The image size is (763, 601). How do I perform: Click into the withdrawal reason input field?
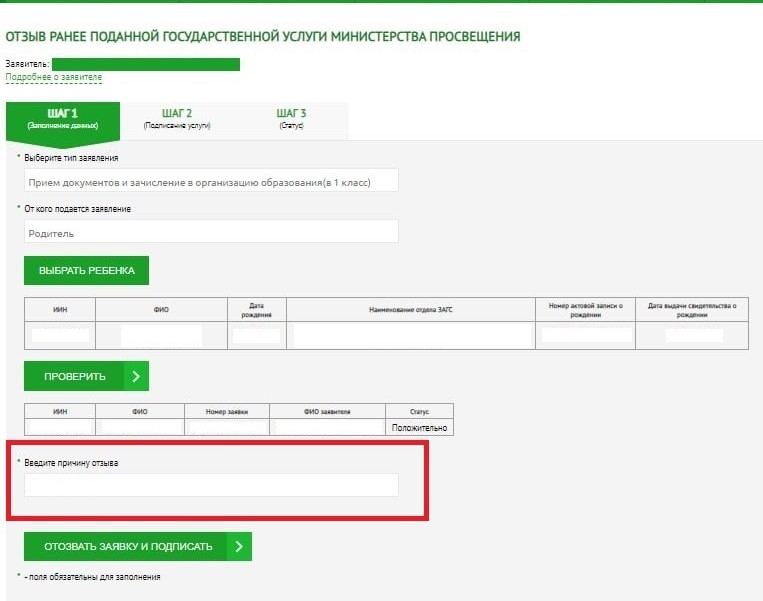tap(211, 485)
